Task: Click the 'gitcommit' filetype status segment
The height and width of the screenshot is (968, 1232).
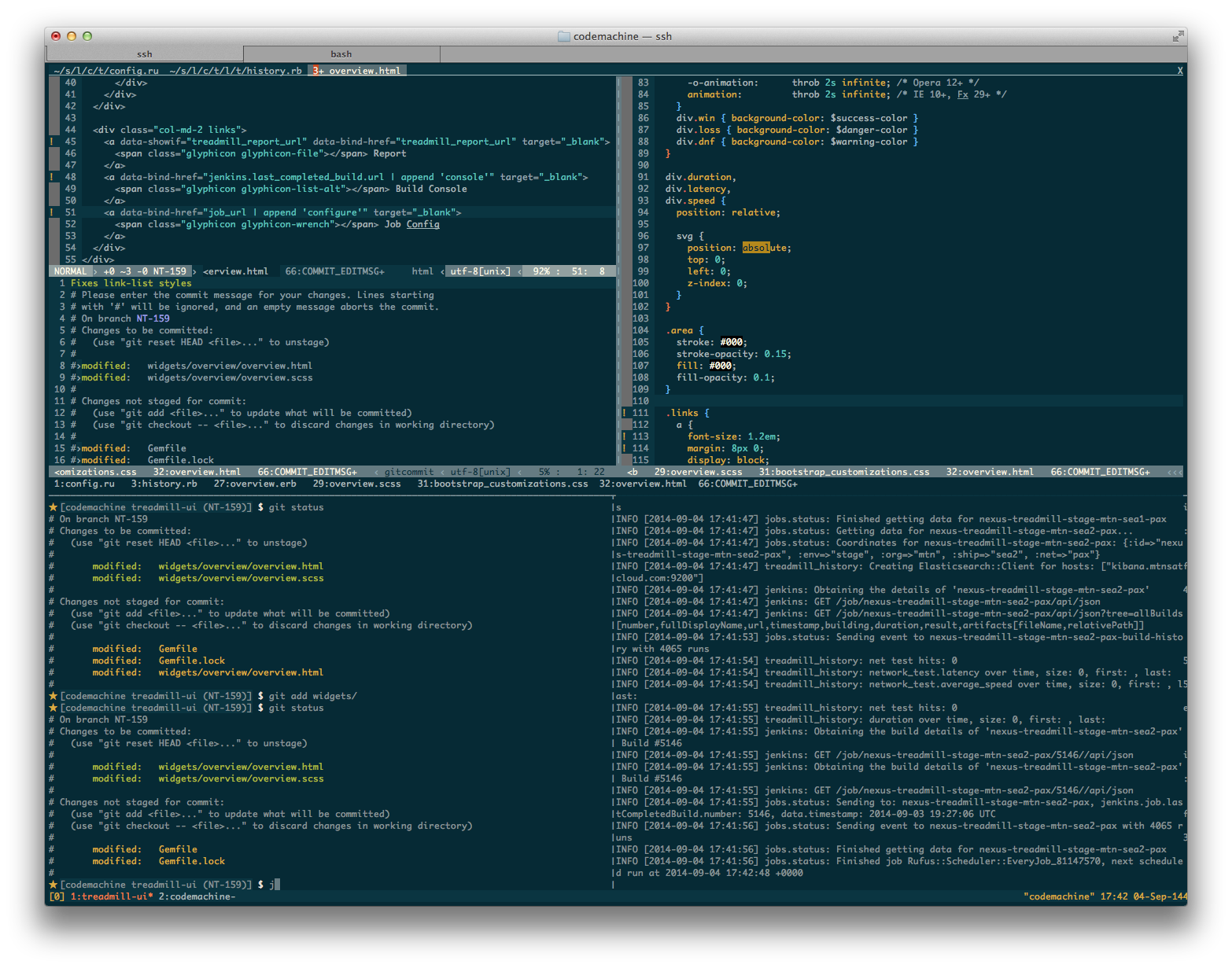Action: tap(409, 472)
